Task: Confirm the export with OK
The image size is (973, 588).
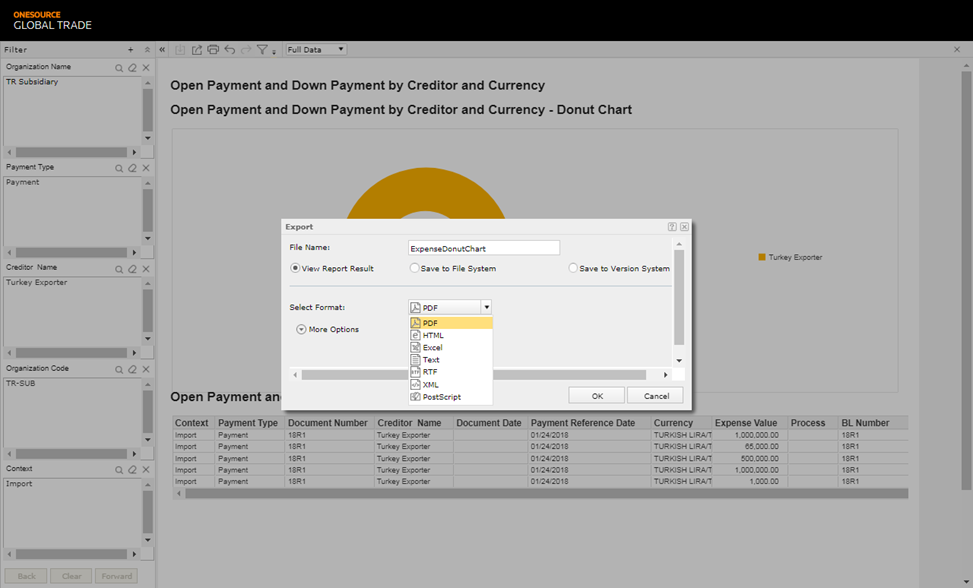Action: 597,396
